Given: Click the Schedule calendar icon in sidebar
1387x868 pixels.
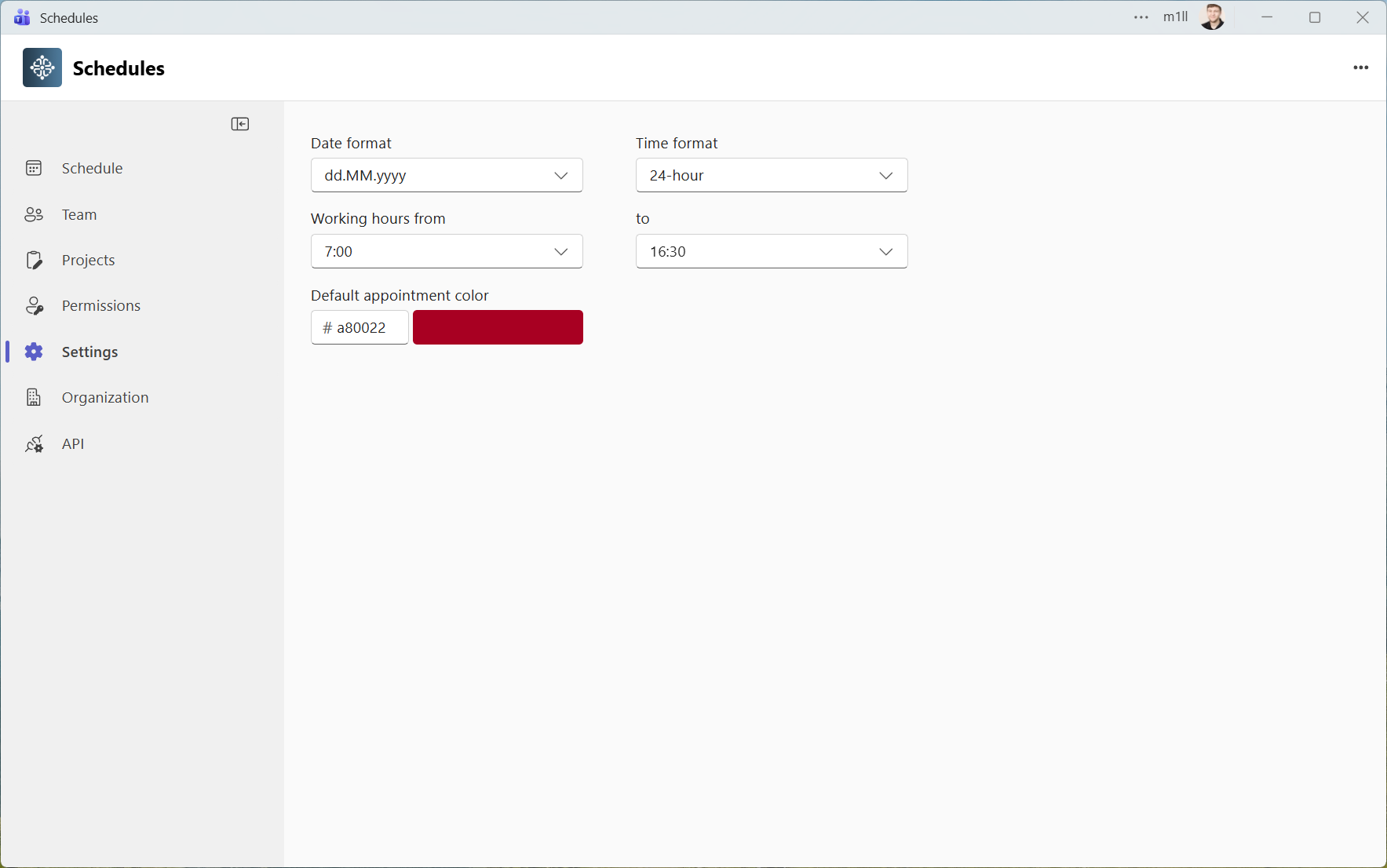Looking at the screenshot, I should coord(34,167).
